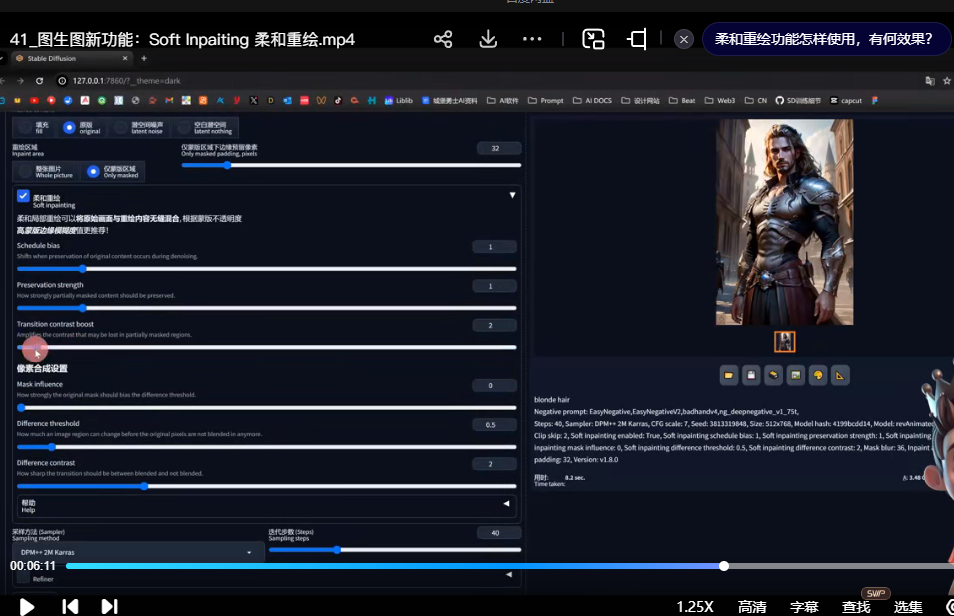954x616 pixels.
Task: Open the 高清 quality menu
Action: 752,607
